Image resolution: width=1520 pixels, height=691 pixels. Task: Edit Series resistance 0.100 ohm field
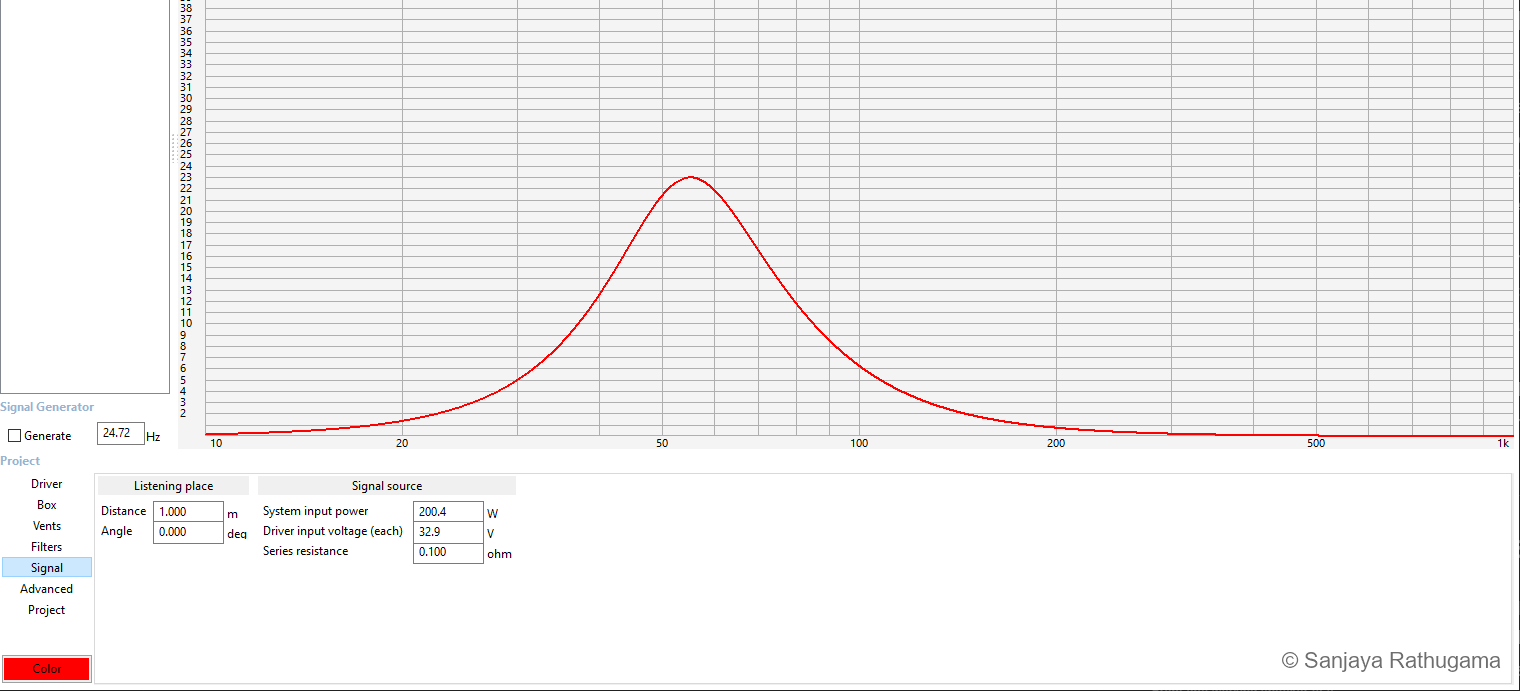click(448, 553)
